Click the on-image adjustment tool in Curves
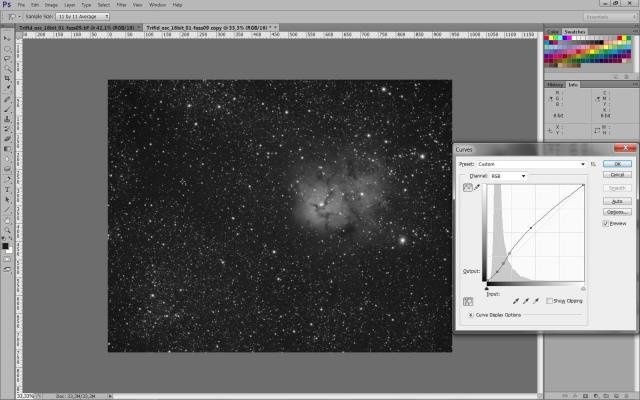This screenshot has height=400, width=640. click(469, 301)
